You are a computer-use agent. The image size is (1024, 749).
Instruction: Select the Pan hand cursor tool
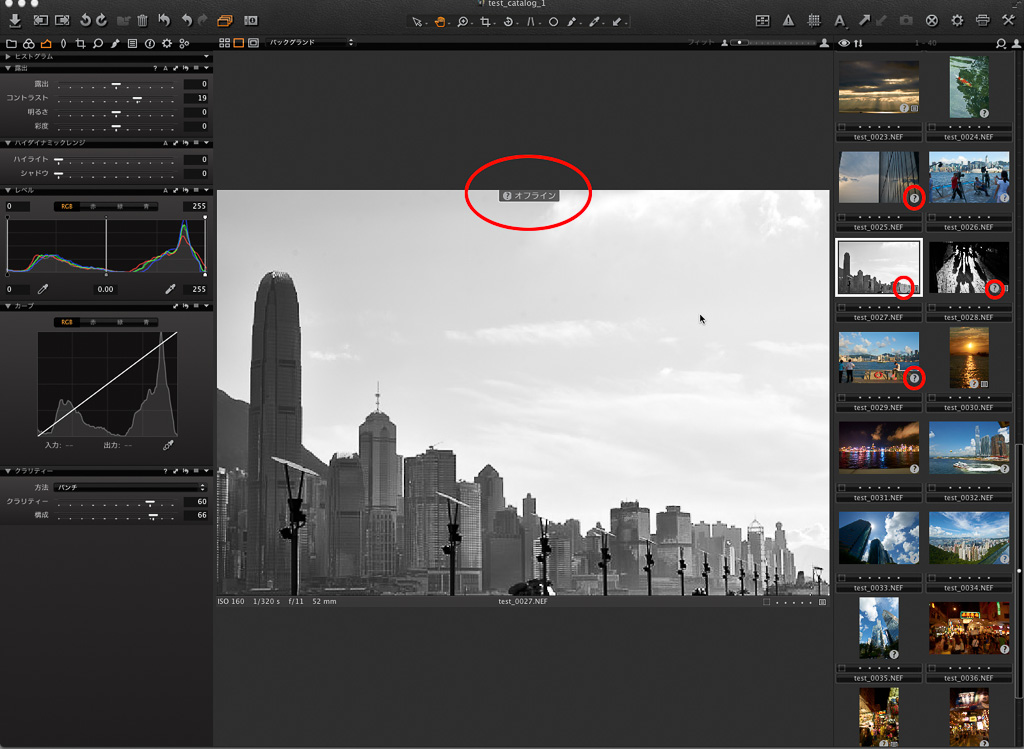point(440,21)
